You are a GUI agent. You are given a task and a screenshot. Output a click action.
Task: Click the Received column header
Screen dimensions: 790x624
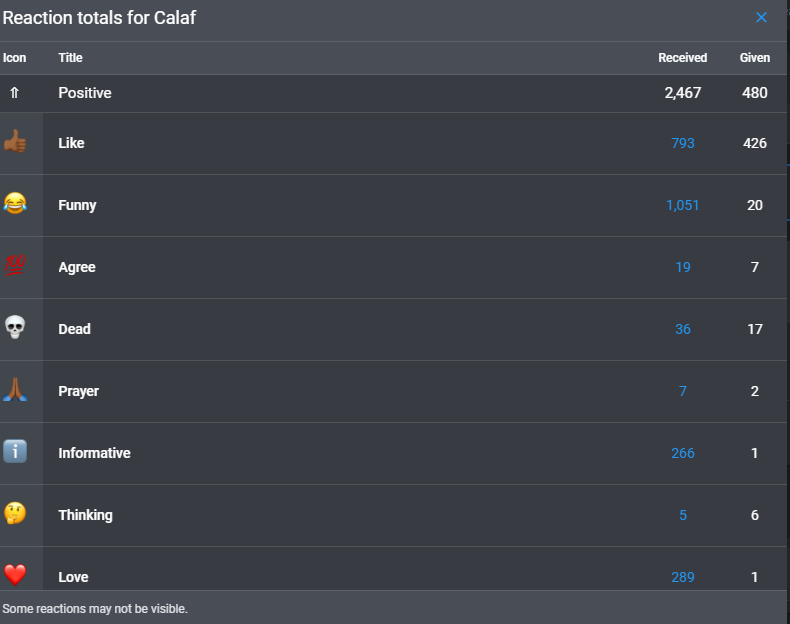(683, 58)
